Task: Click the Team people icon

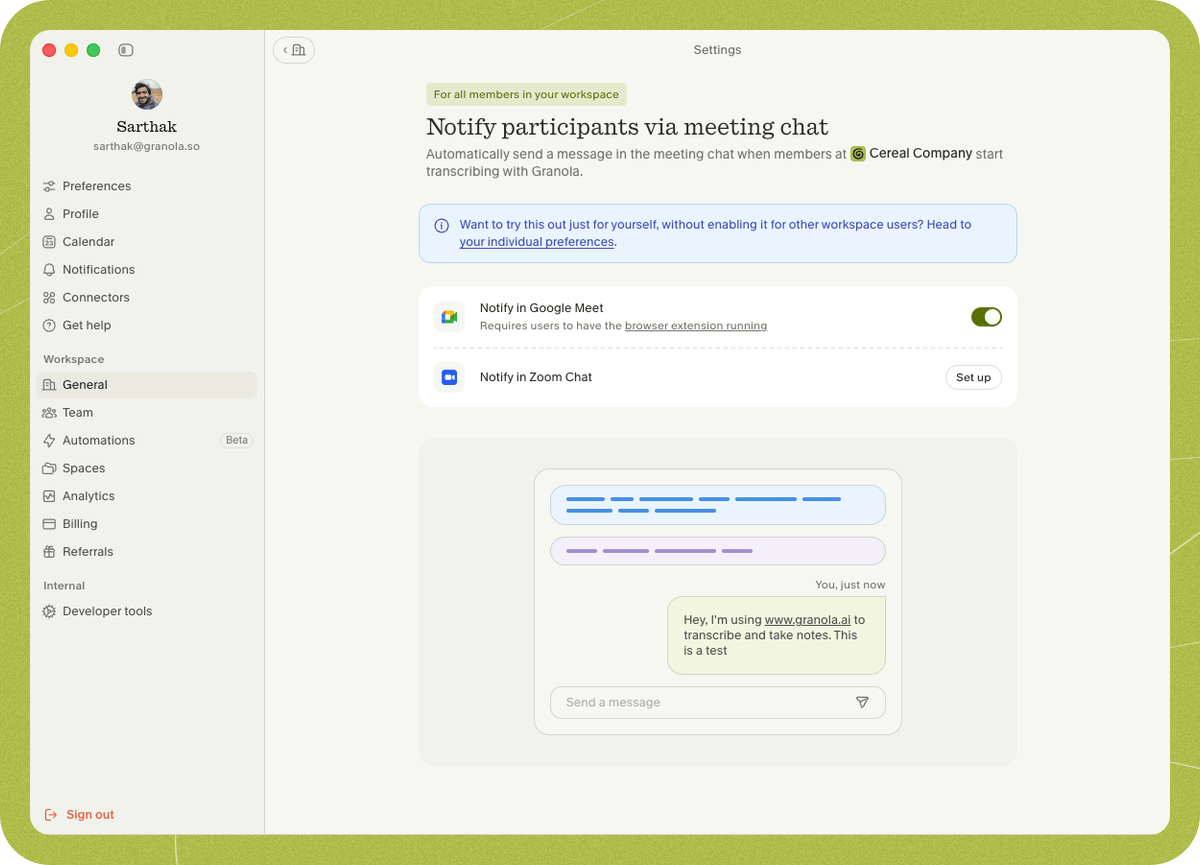Action: [x=49, y=413]
